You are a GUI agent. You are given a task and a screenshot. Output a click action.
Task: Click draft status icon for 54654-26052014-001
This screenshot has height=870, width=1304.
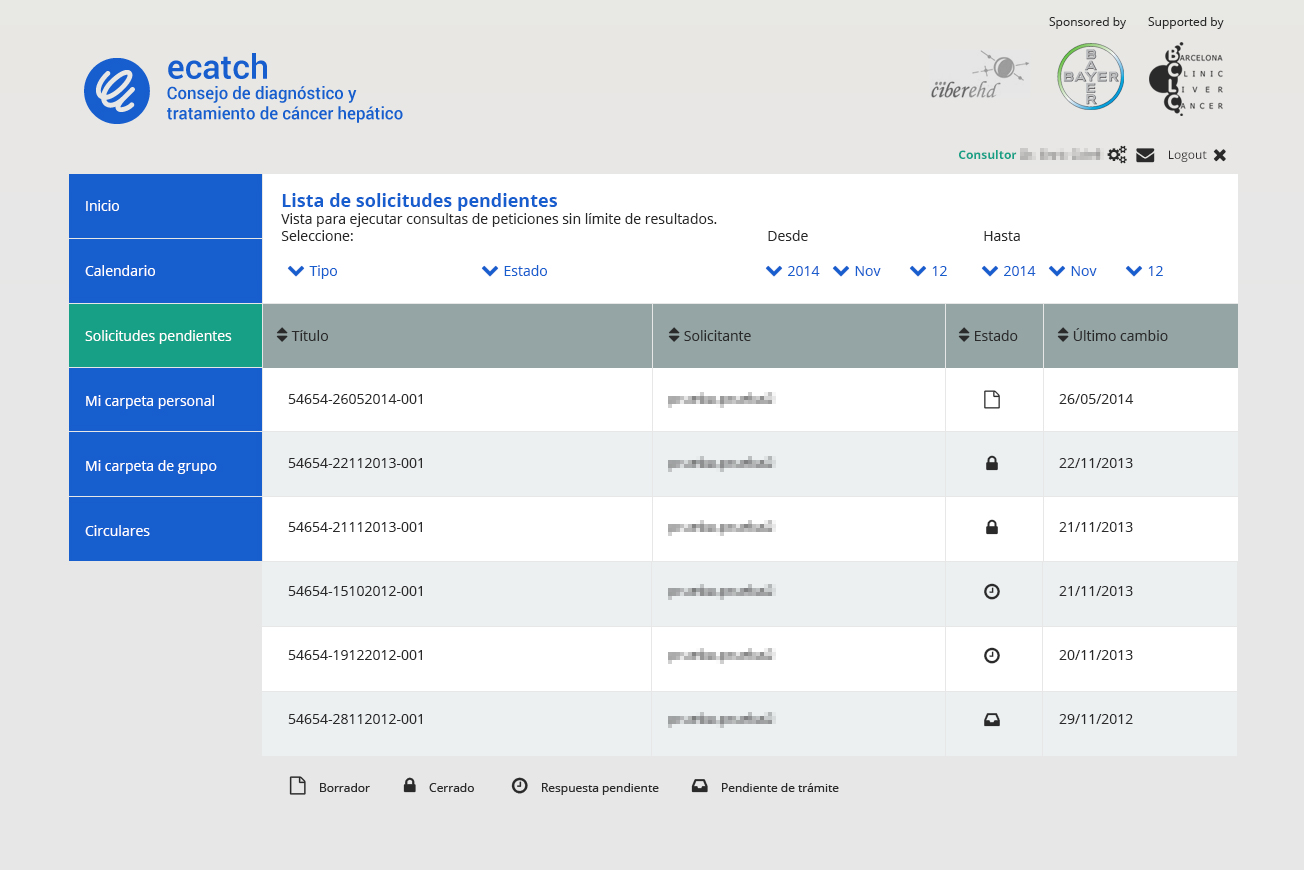(992, 400)
